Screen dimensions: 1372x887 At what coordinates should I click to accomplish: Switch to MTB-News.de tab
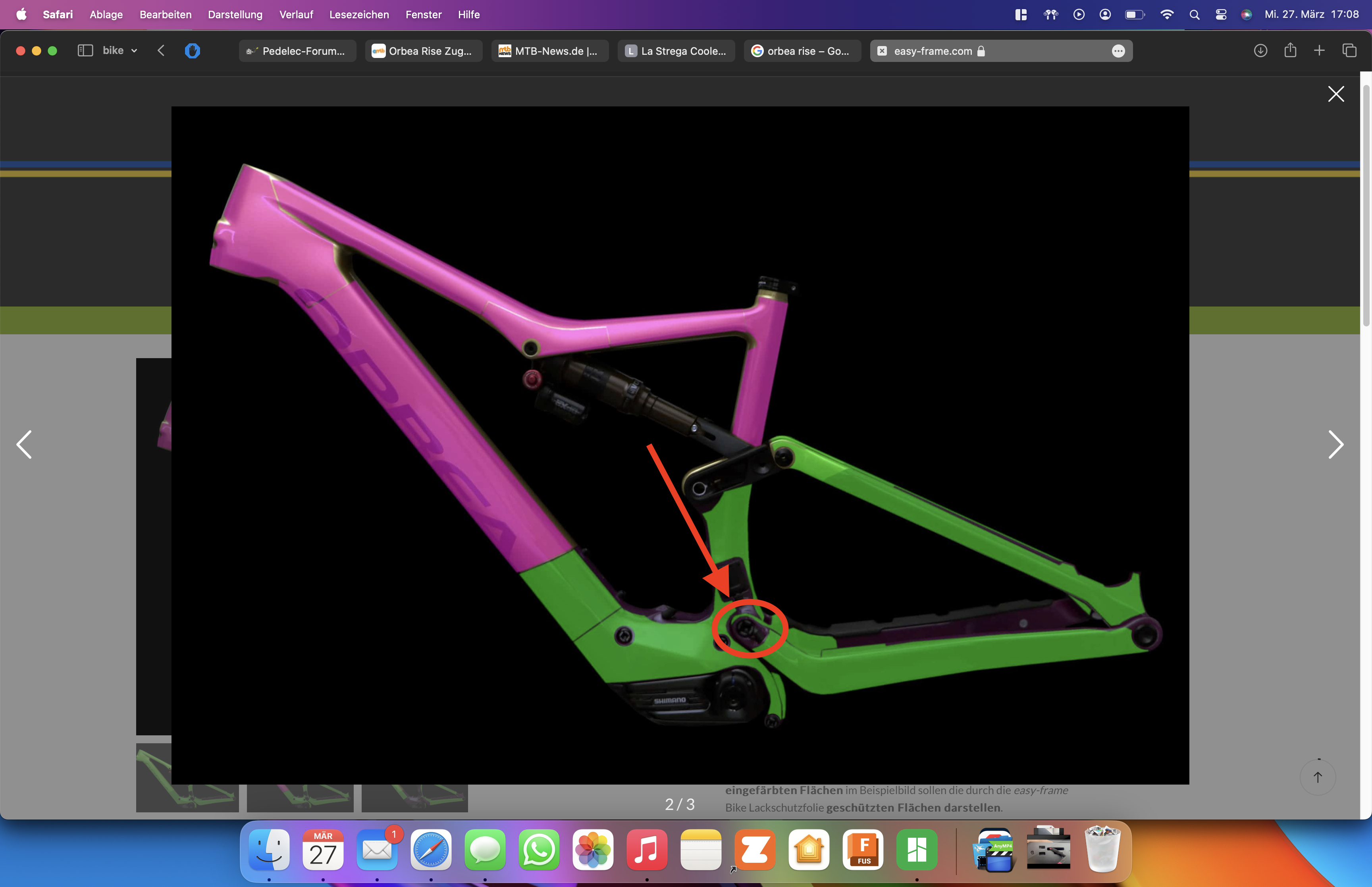coord(550,51)
